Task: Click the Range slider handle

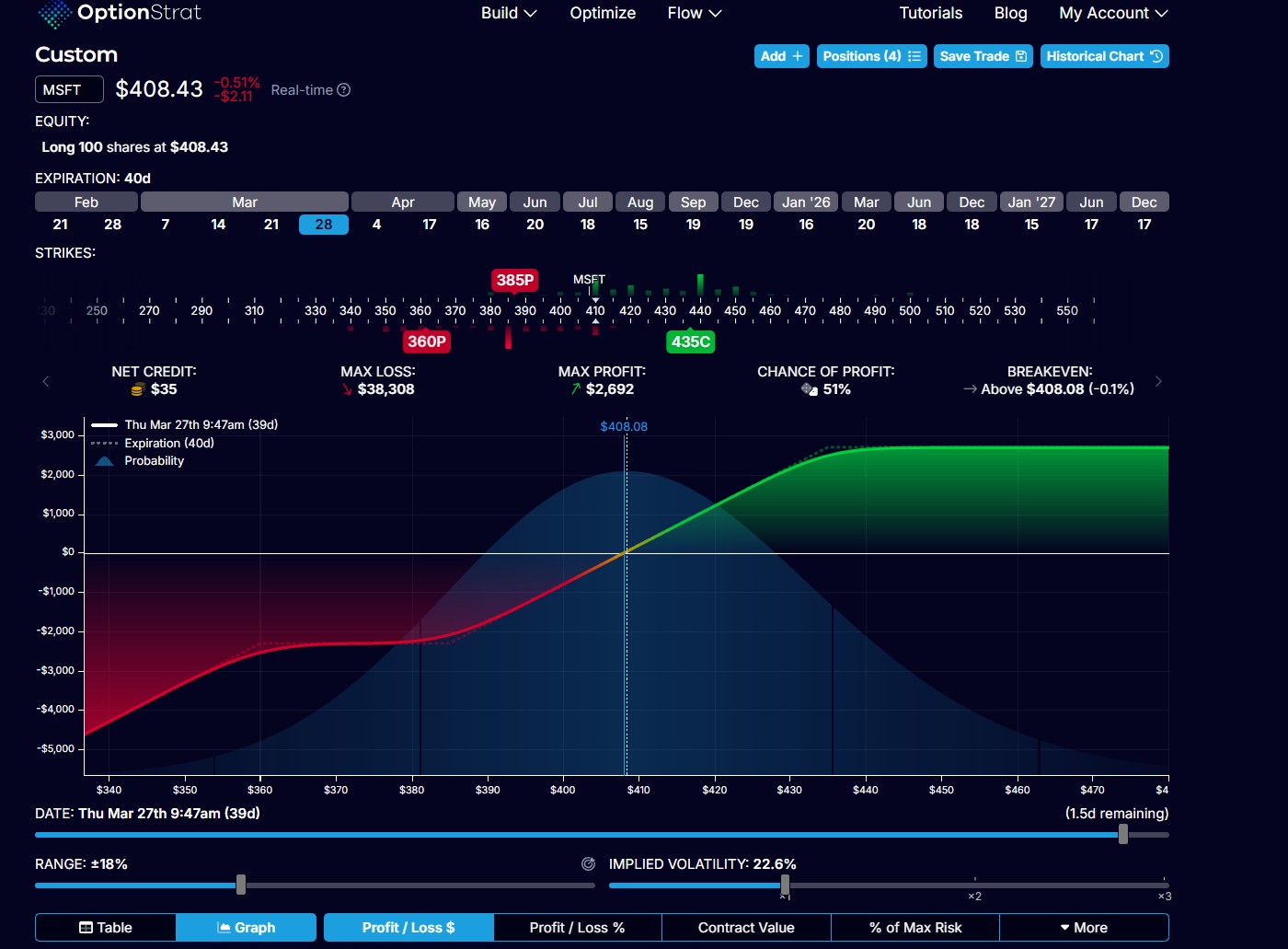Action: click(241, 885)
